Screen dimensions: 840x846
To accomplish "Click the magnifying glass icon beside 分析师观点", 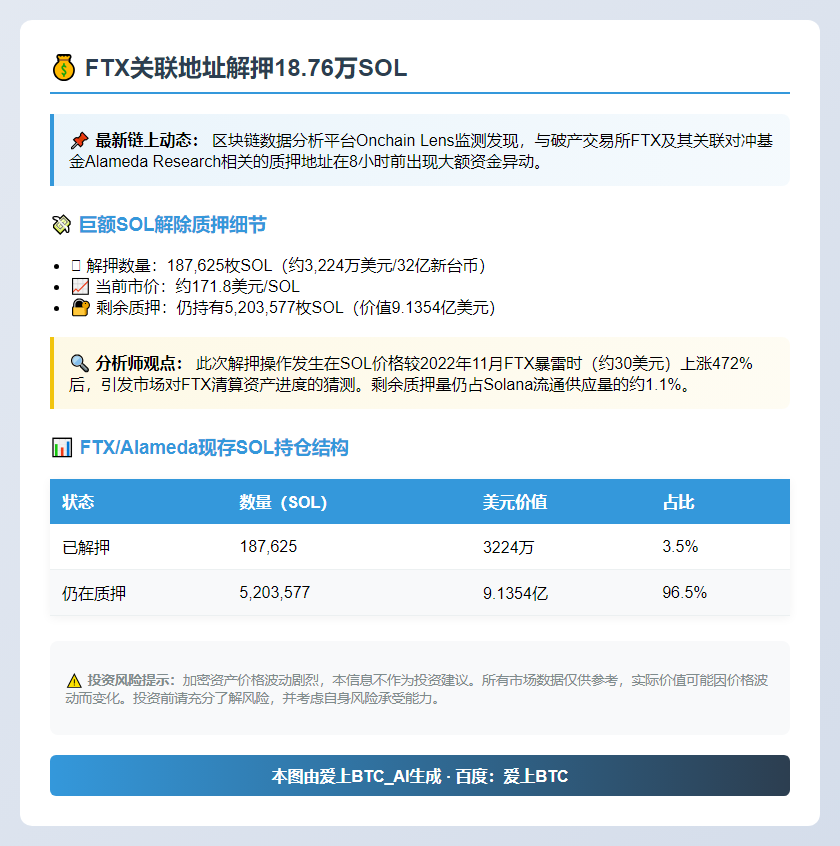I will pyautogui.click(x=79, y=363).
